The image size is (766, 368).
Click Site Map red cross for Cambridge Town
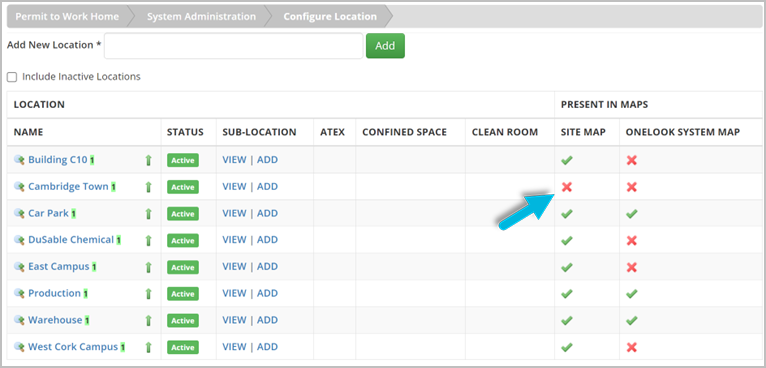(567, 187)
